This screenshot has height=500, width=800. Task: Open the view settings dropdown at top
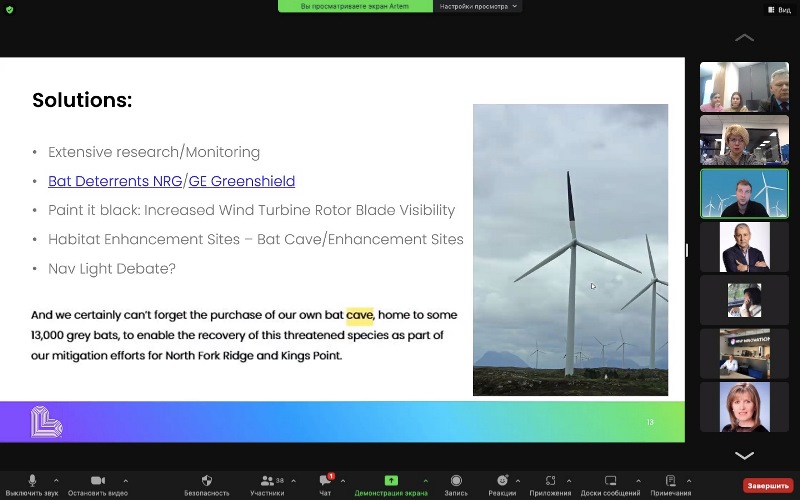[x=479, y=6]
